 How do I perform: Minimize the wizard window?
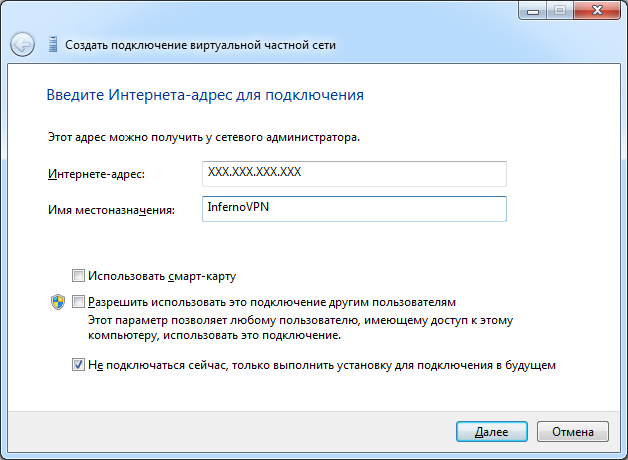pos(533,10)
